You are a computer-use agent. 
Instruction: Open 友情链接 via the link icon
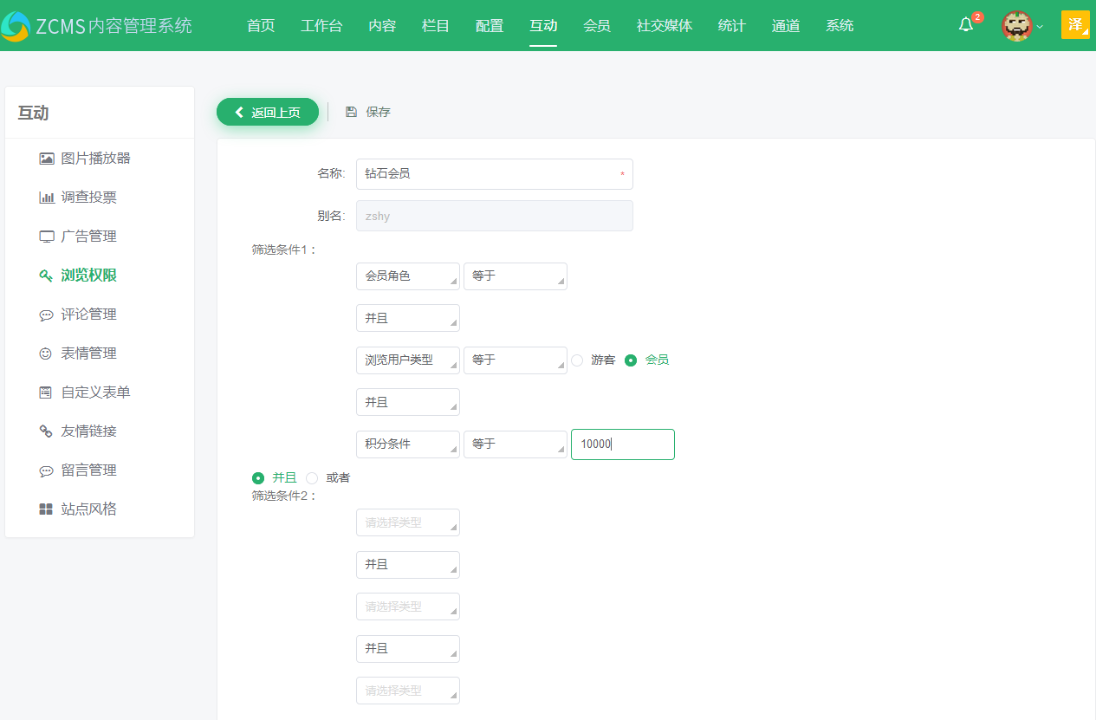pos(46,431)
